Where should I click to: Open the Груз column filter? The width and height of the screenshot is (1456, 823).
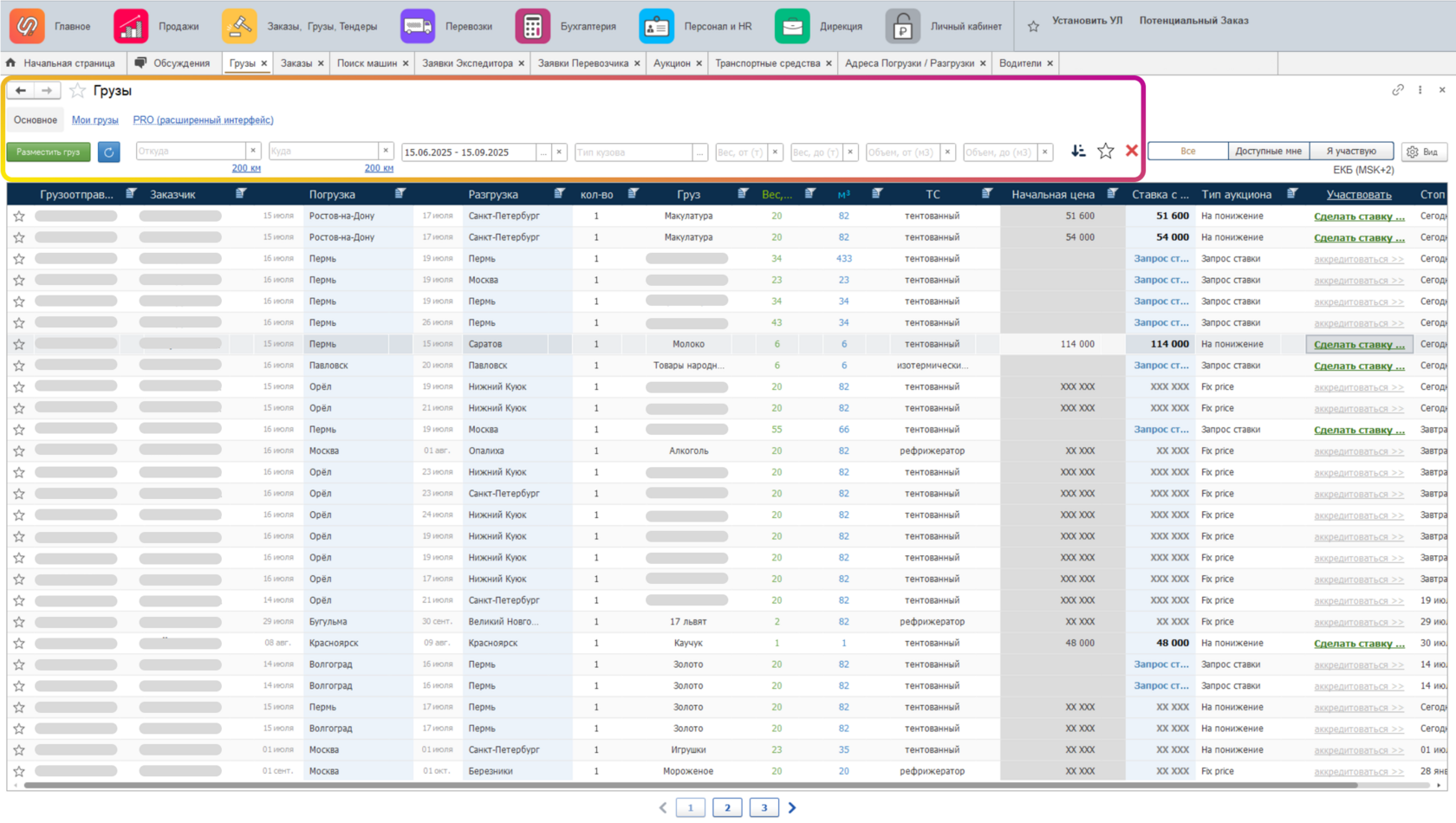coord(743,193)
